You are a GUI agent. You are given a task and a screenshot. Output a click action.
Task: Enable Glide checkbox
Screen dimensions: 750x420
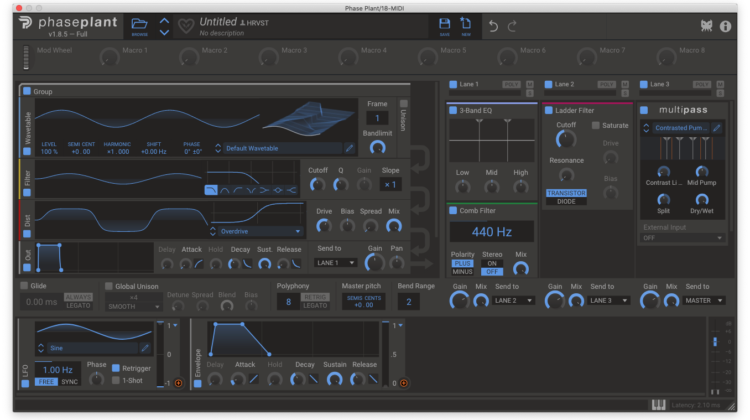point(24,286)
